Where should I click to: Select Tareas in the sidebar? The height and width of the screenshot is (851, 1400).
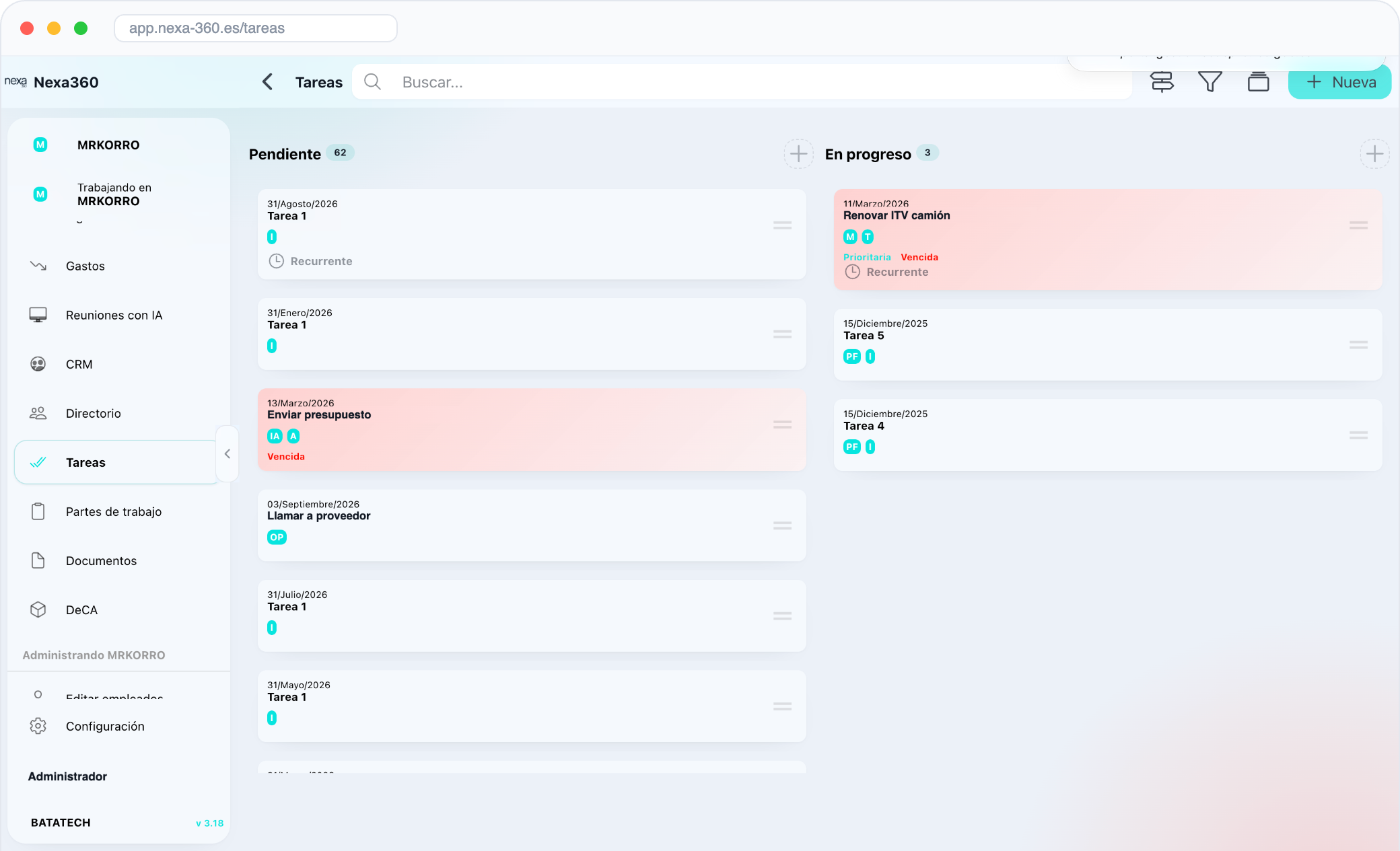point(117,462)
